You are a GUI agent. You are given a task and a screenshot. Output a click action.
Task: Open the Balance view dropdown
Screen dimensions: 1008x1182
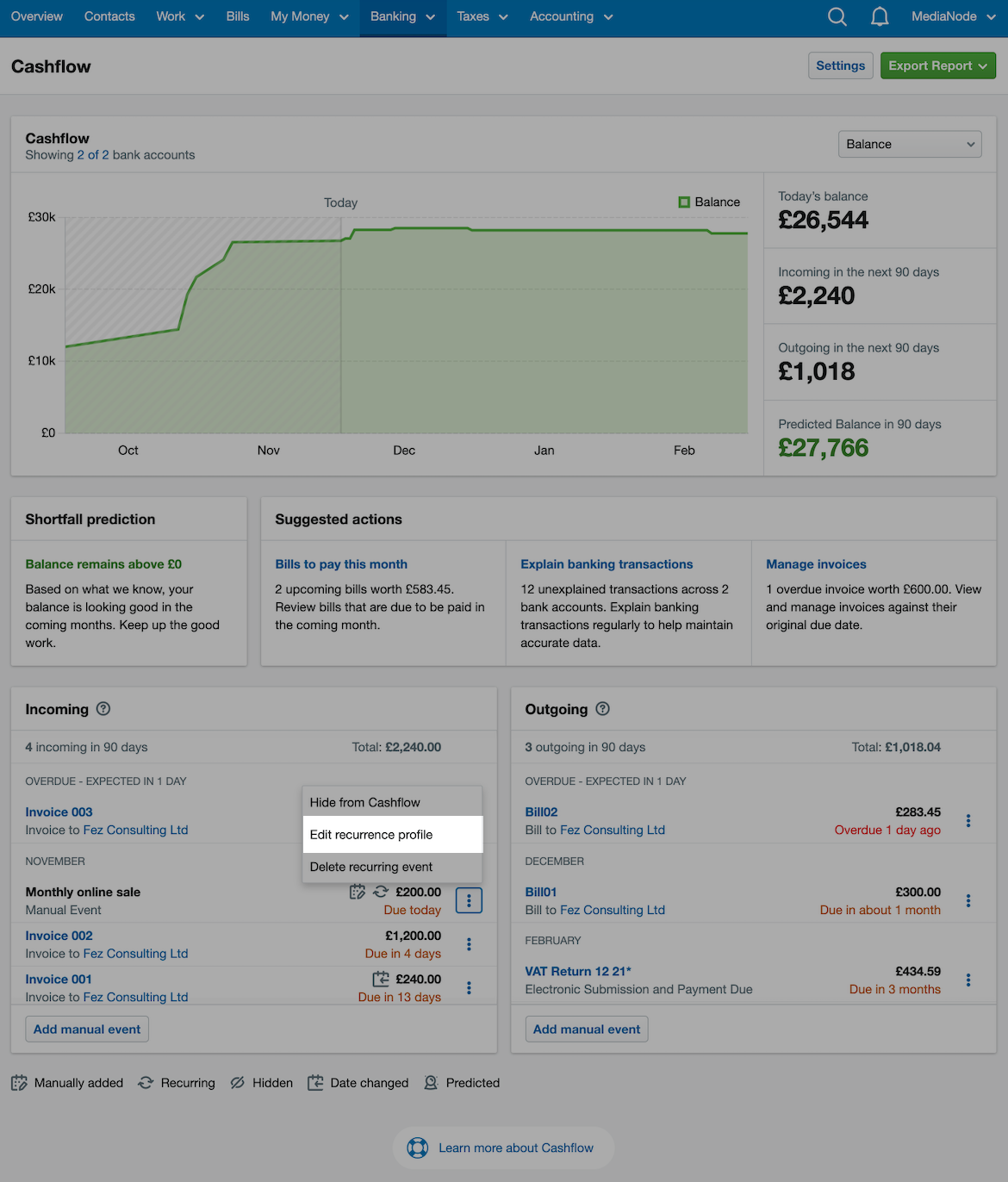point(910,144)
